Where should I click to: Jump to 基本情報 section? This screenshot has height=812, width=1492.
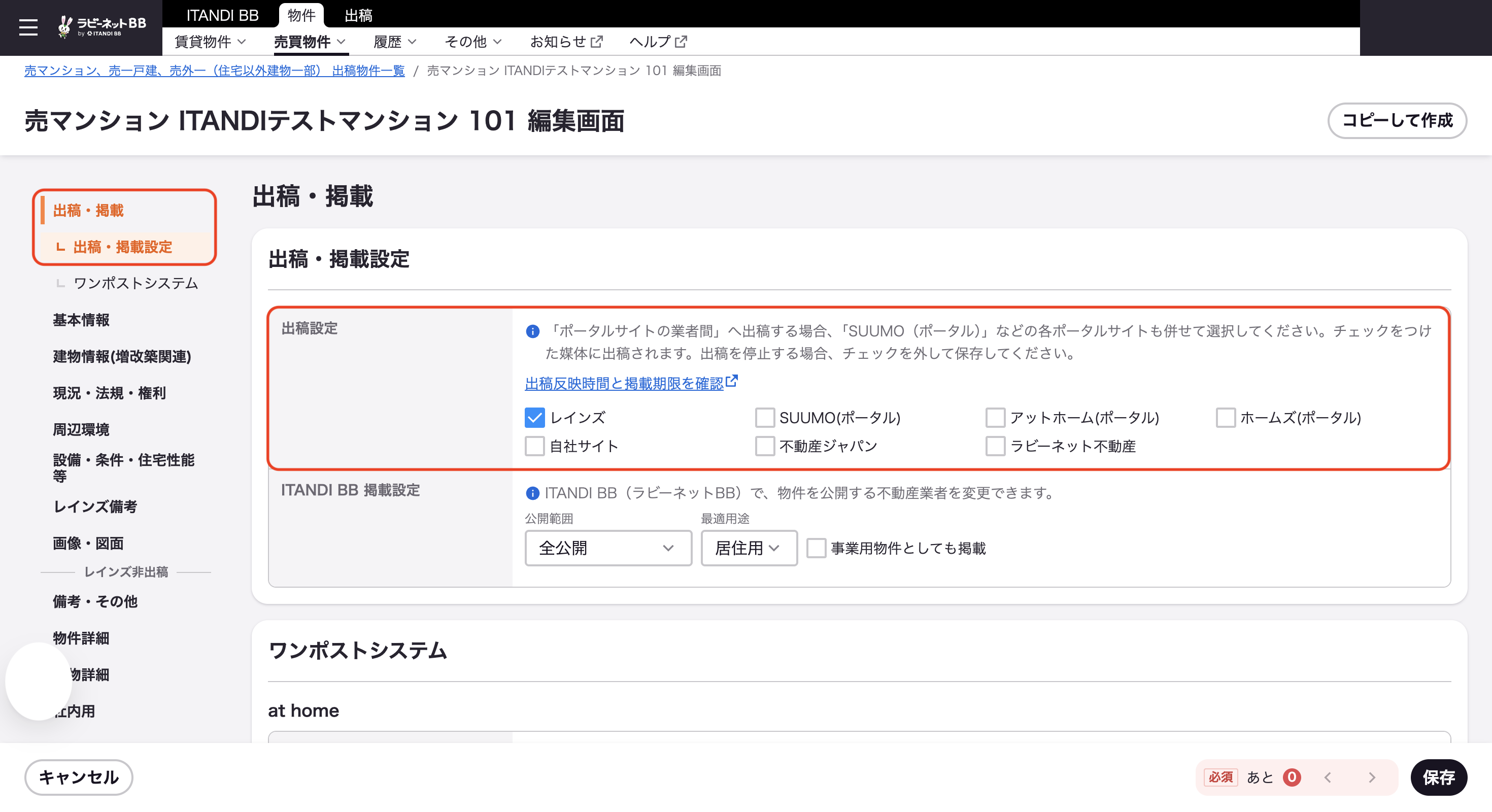(81, 320)
